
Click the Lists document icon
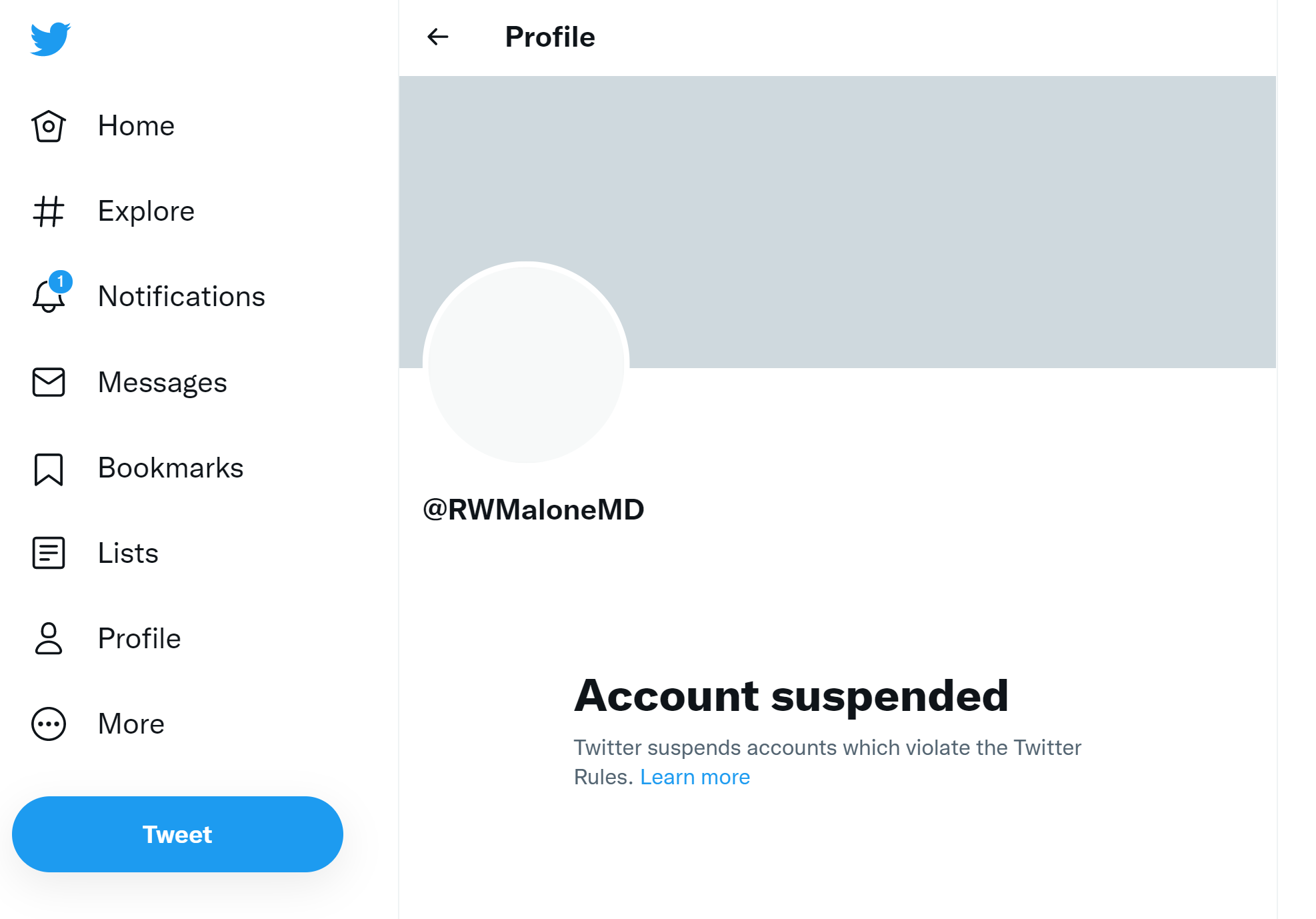[x=49, y=553]
